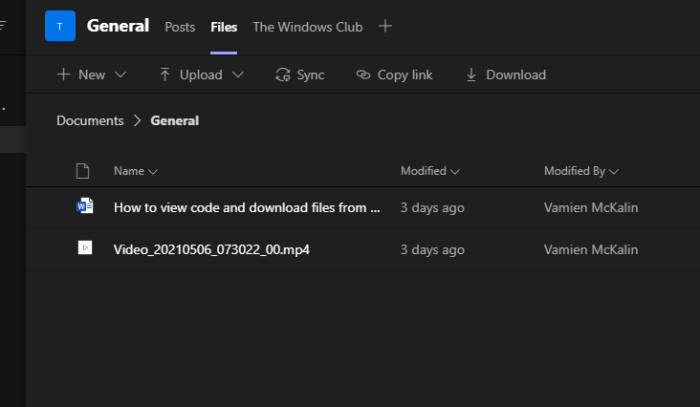Click the MP4 video file icon
700x407 pixels.
click(x=85, y=247)
